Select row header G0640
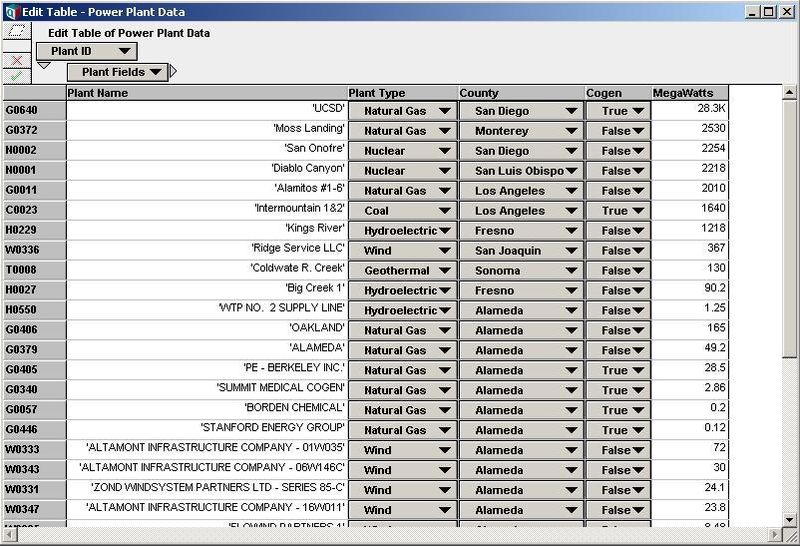This screenshot has height=546, width=800. click(x=35, y=110)
